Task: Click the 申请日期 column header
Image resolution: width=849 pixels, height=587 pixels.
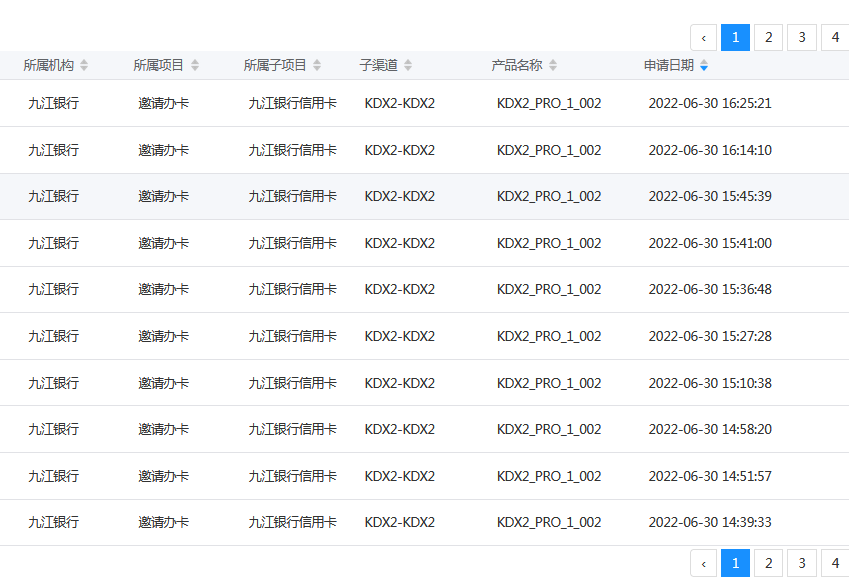Action: pyautogui.click(x=669, y=66)
